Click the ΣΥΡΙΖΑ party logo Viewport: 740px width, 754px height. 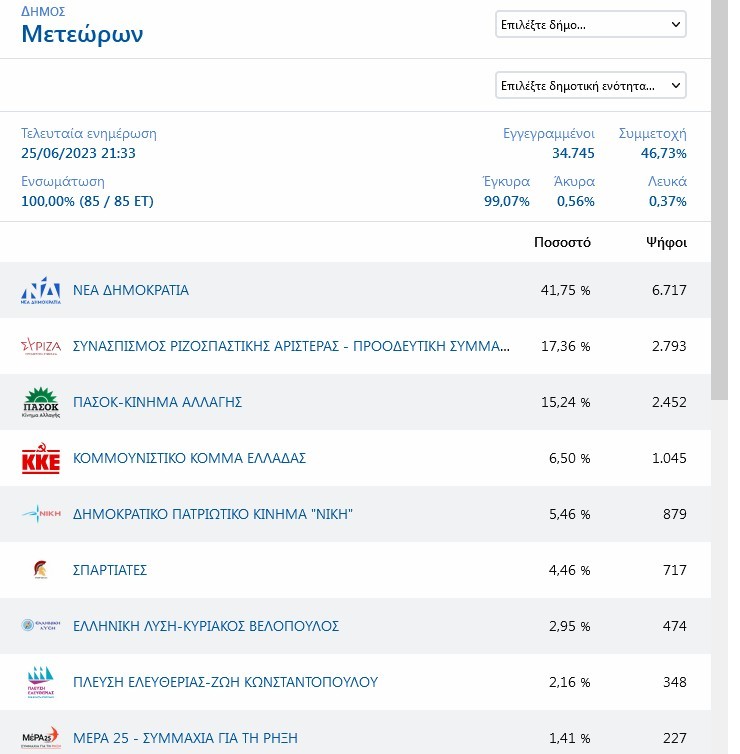click(x=41, y=347)
